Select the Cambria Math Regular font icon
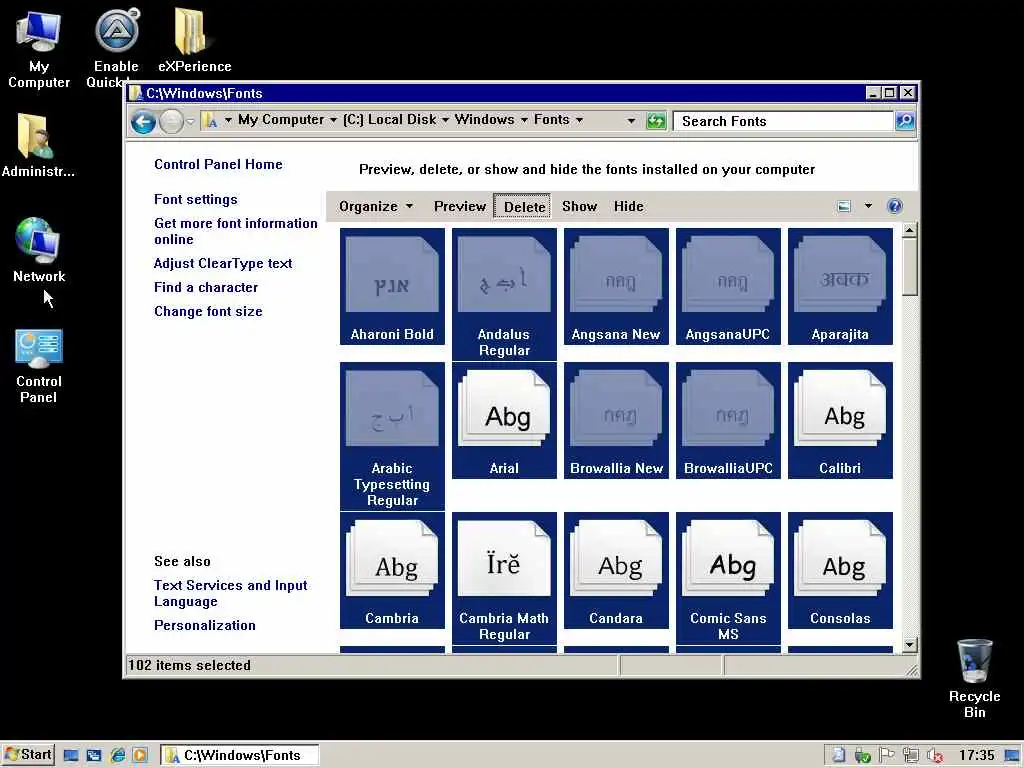The width and height of the screenshot is (1024, 768). tap(504, 579)
